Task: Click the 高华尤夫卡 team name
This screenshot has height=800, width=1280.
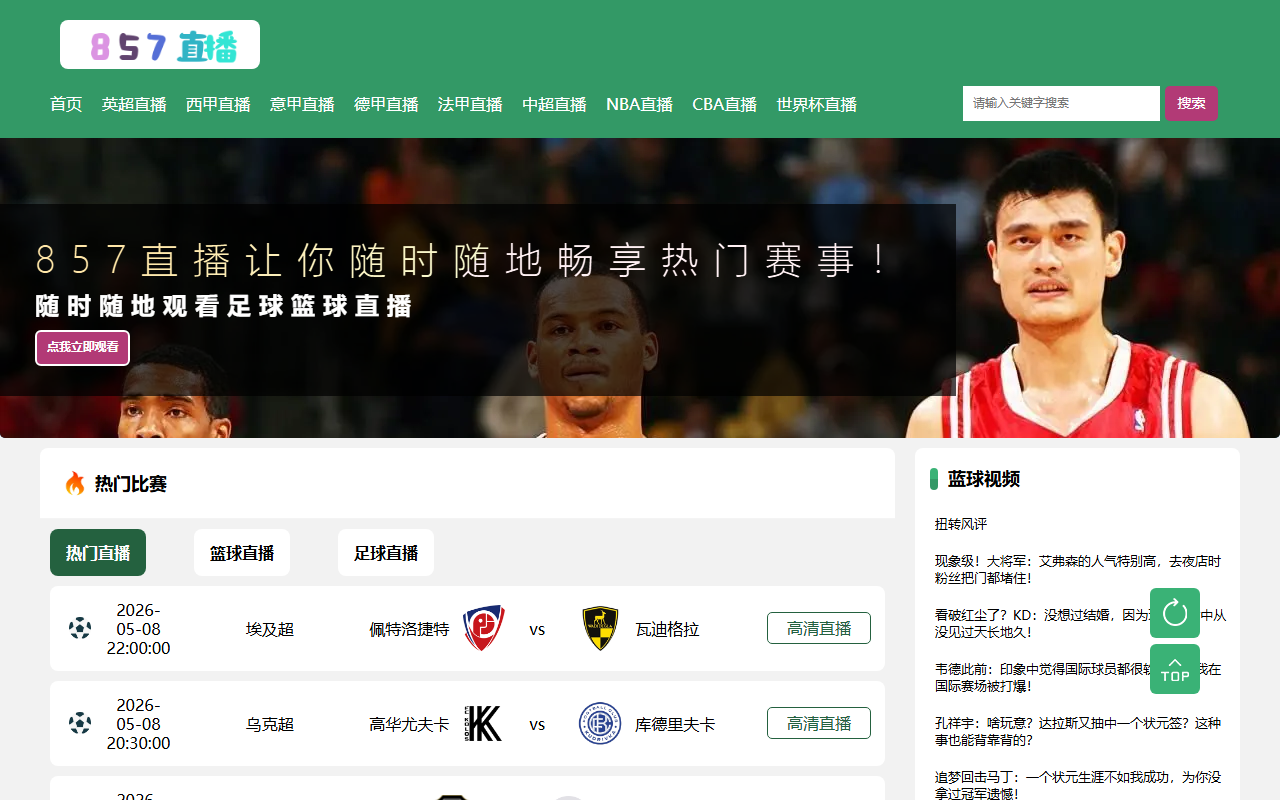Action: point(409,723)
